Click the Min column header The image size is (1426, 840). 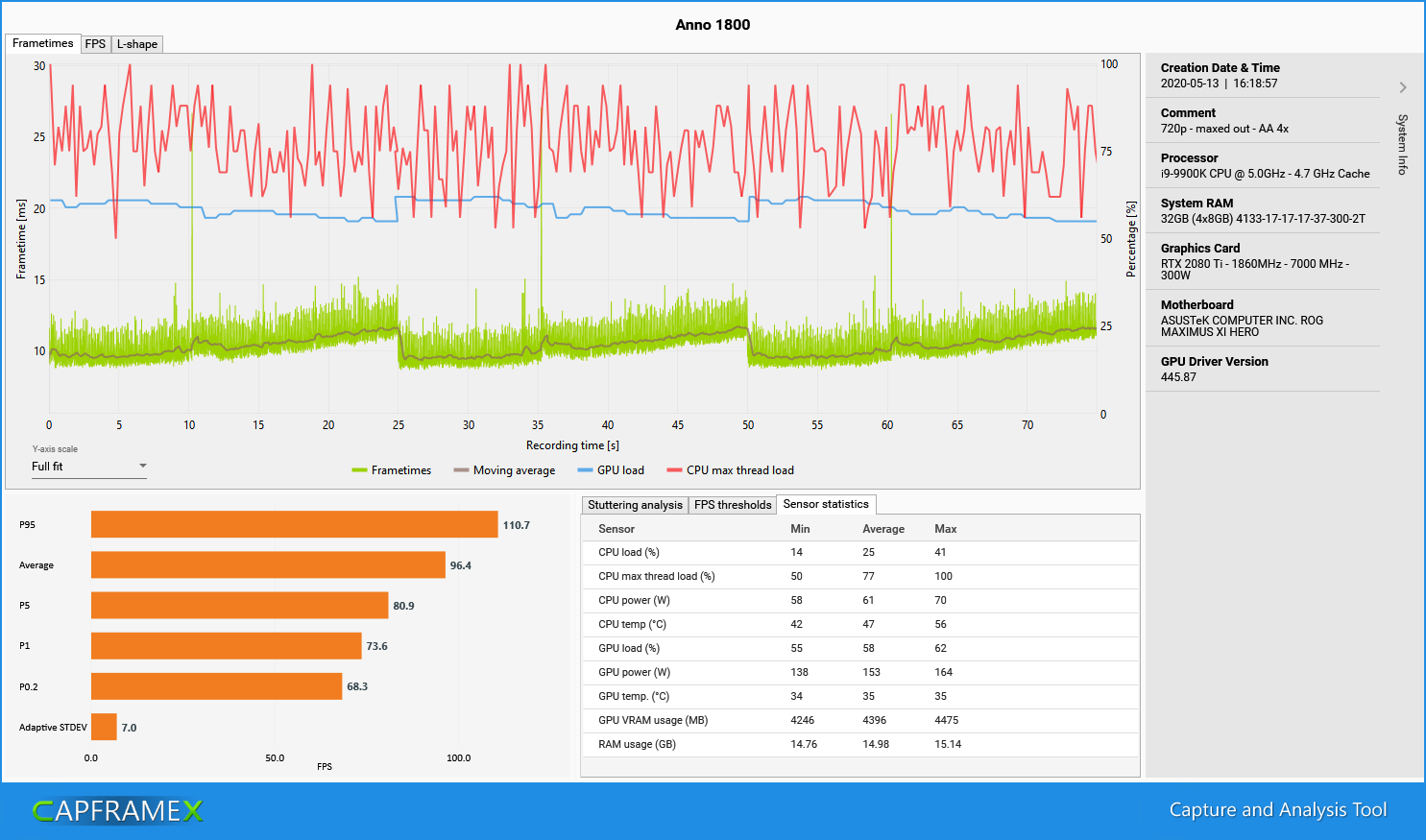800,529
